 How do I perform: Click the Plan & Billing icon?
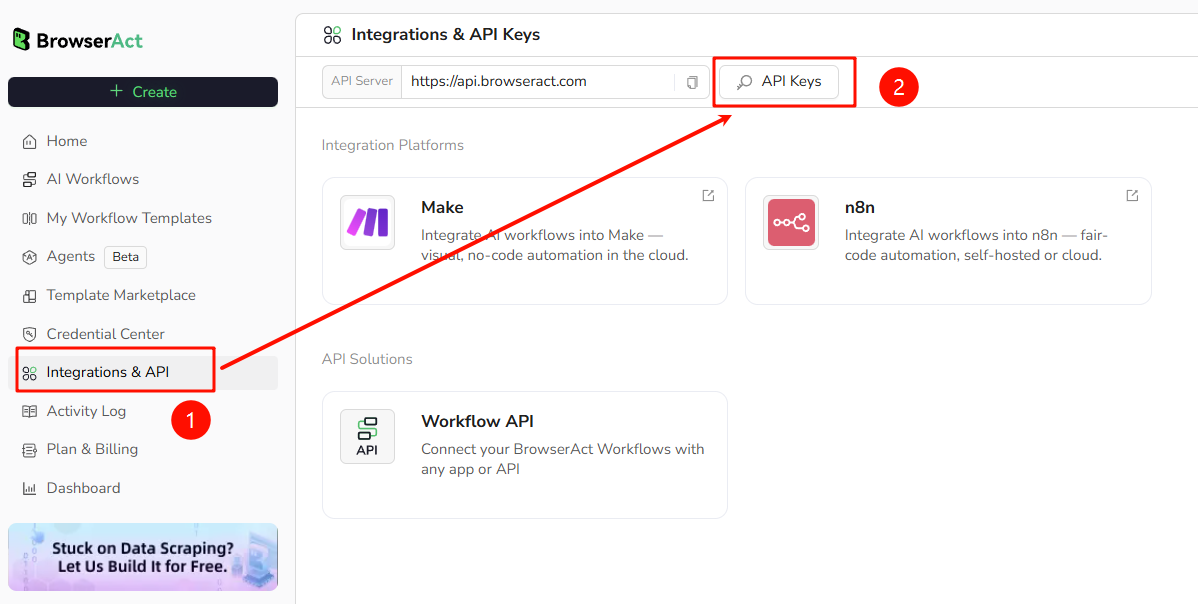pos(30,450)
